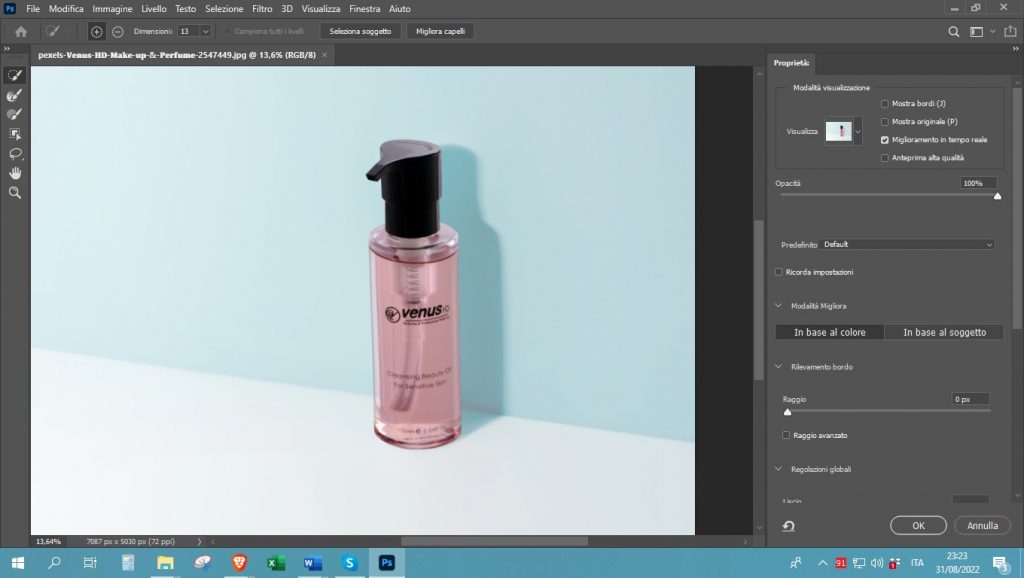The height and width of the screenshot is (578, 1024).
Task: Click the Seleziona soggetto button
Action: point(361,32)
